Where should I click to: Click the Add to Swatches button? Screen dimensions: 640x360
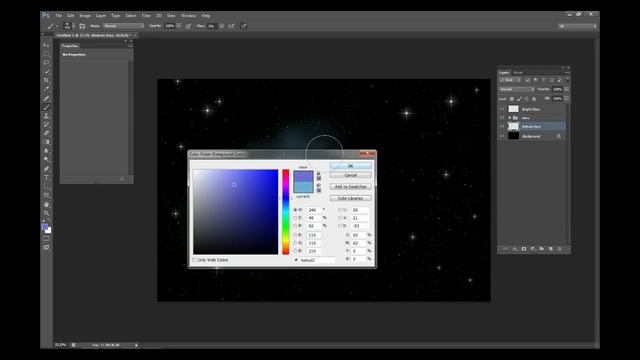point(351,187)
